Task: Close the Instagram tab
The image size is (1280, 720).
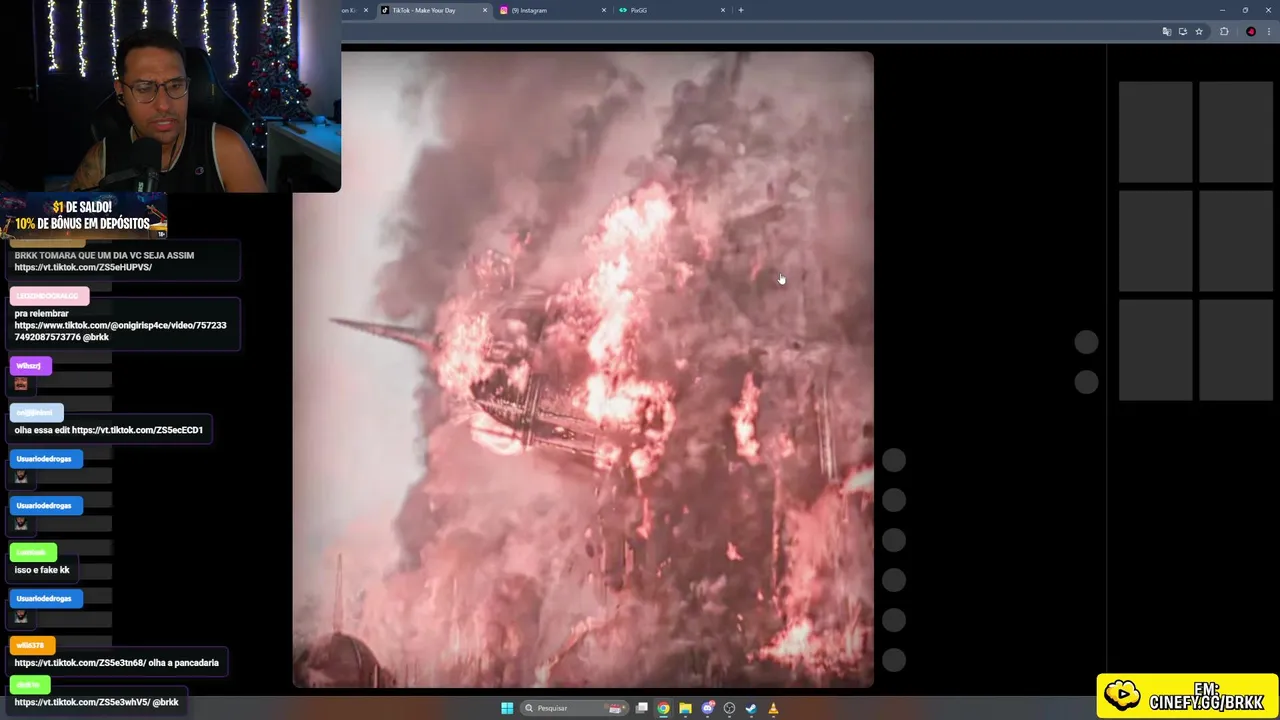Action: (x=604, y=10)
